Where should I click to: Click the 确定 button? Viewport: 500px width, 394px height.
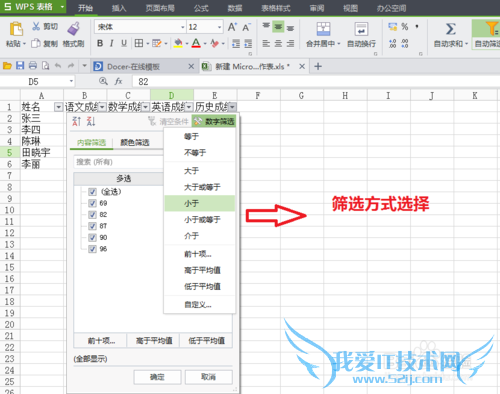pos(157,377)
